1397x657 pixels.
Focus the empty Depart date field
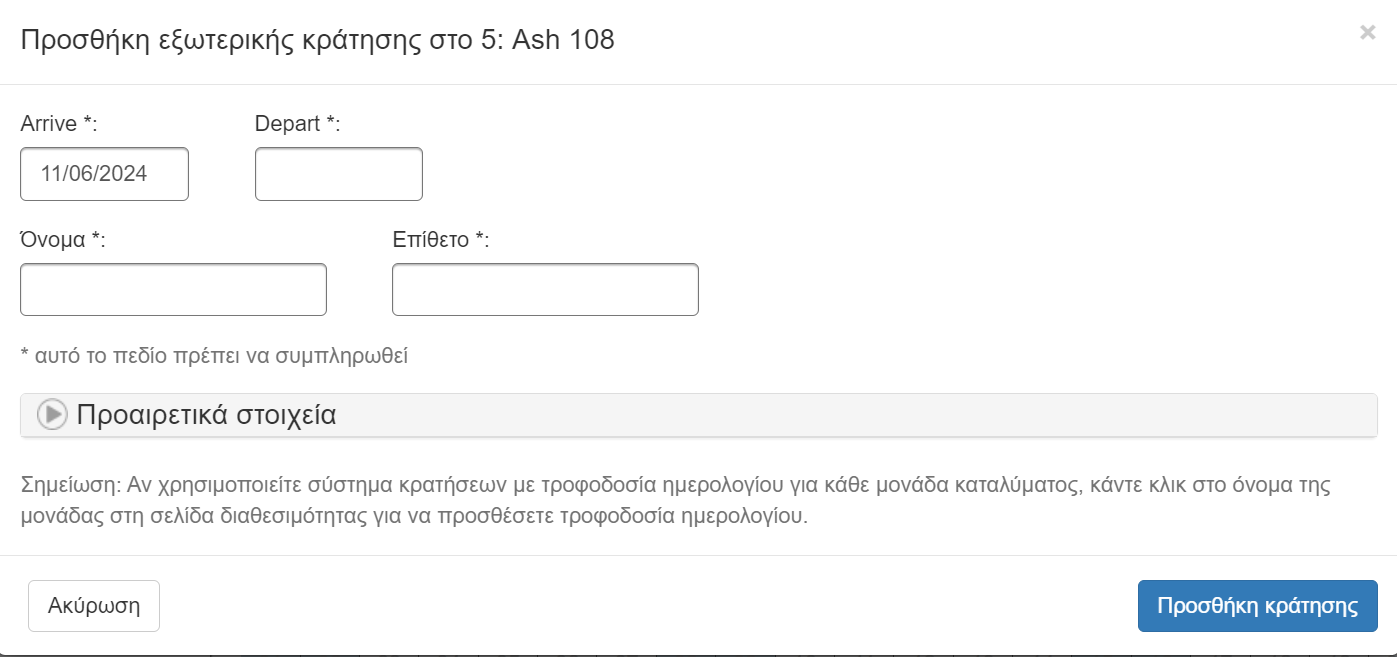339,174
